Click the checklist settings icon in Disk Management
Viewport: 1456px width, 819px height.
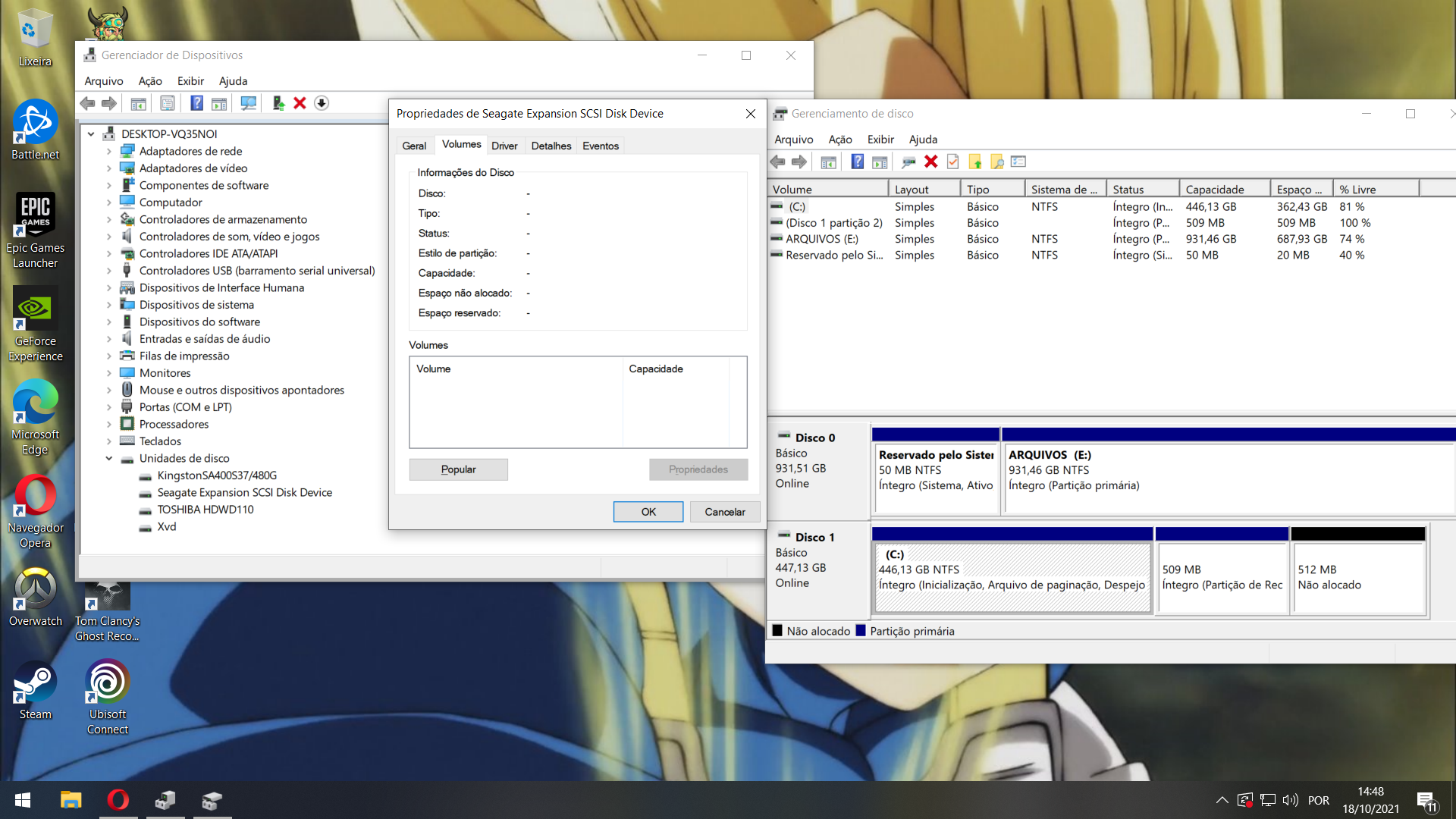coord(1018,162)
